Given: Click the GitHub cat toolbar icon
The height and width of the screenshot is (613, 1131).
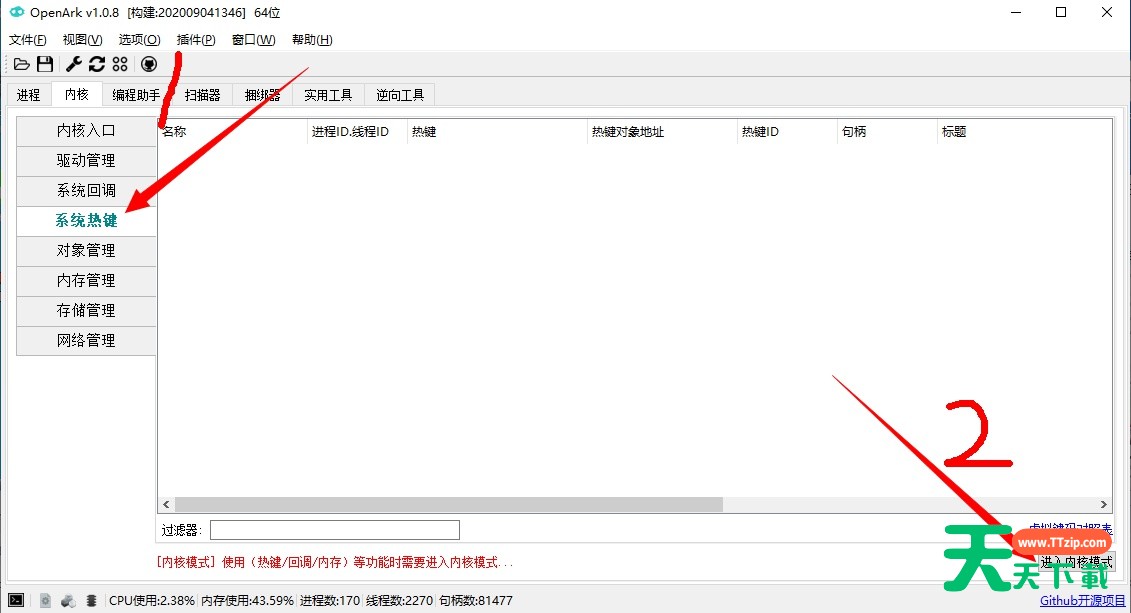Looking at the screenshot, I should [149, 64].
